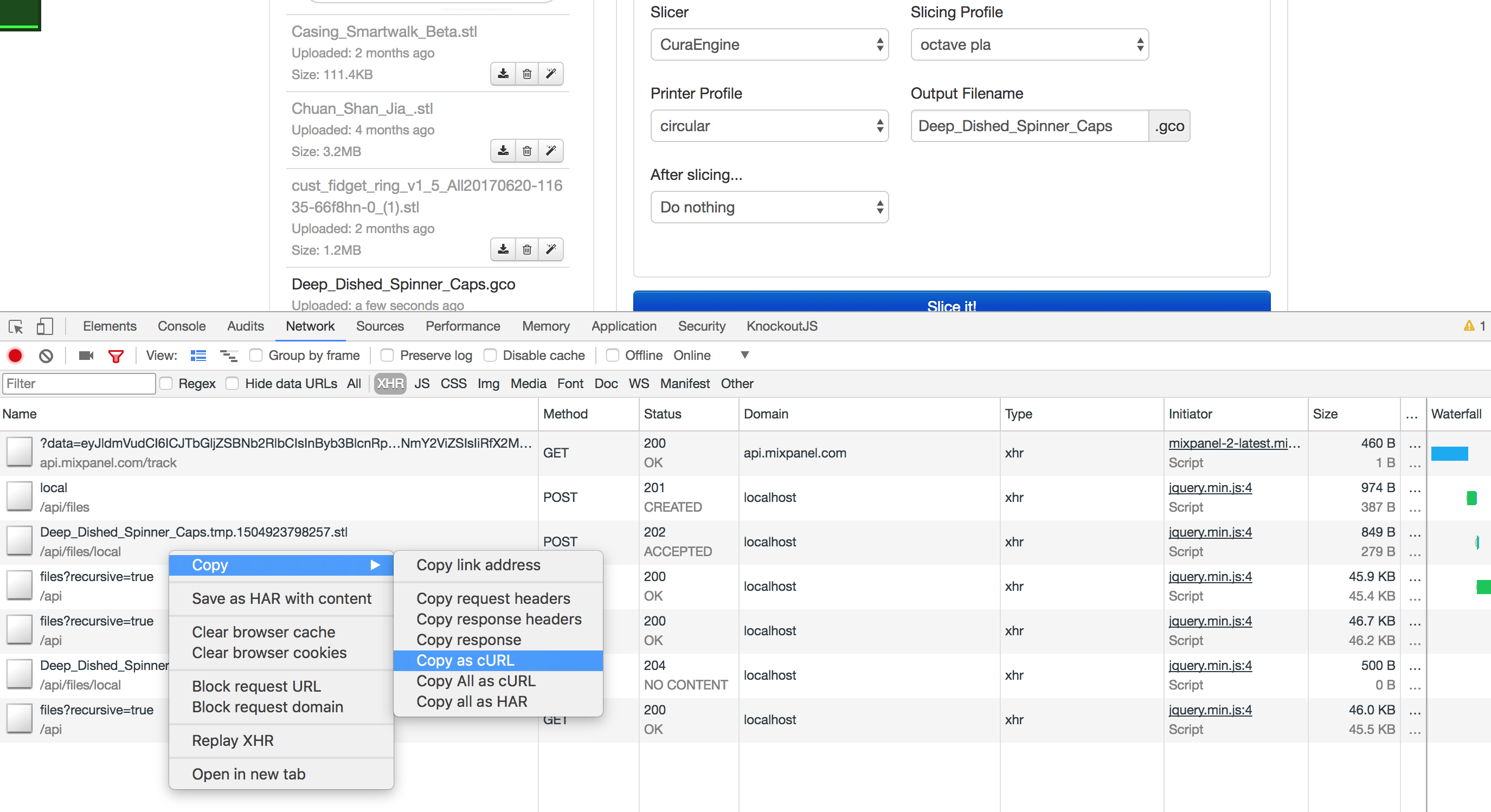Enable the Preserve log checkbox

point(386,355)
